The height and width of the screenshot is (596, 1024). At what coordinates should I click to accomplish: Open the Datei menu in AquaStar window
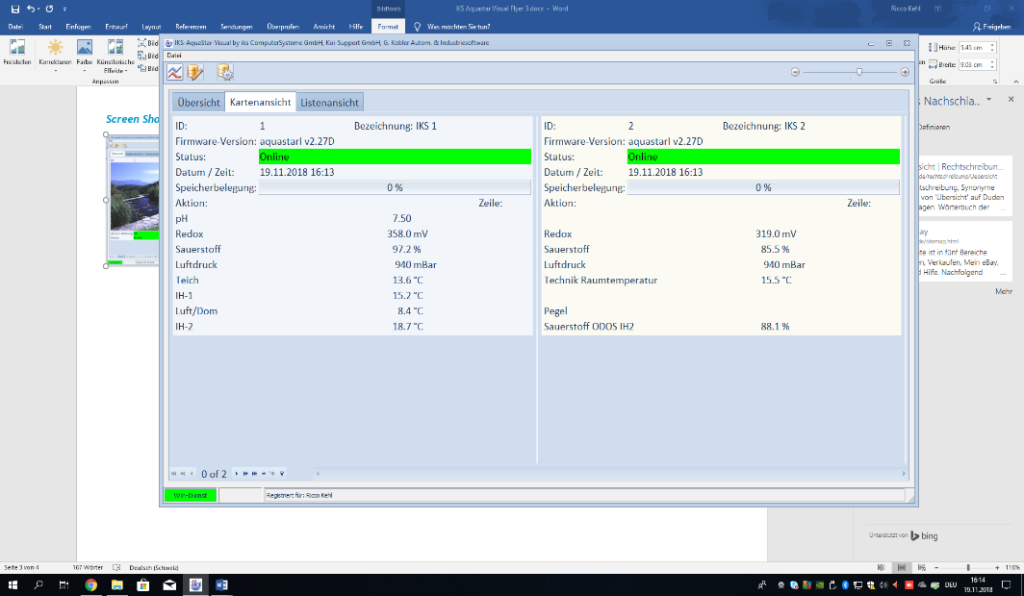174,56
